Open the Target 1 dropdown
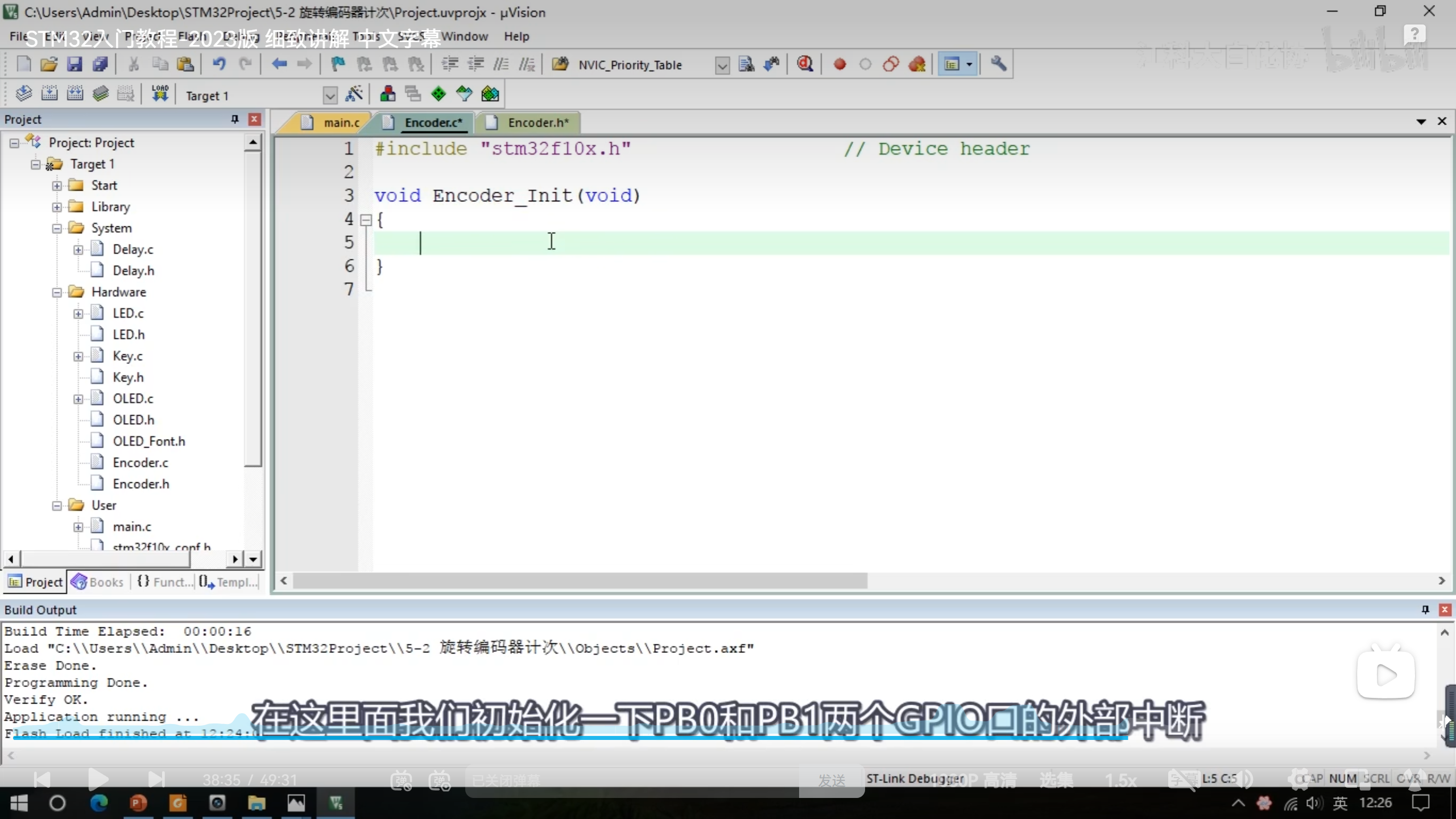The image size is (1456, 819). click(x=330, y=96)
